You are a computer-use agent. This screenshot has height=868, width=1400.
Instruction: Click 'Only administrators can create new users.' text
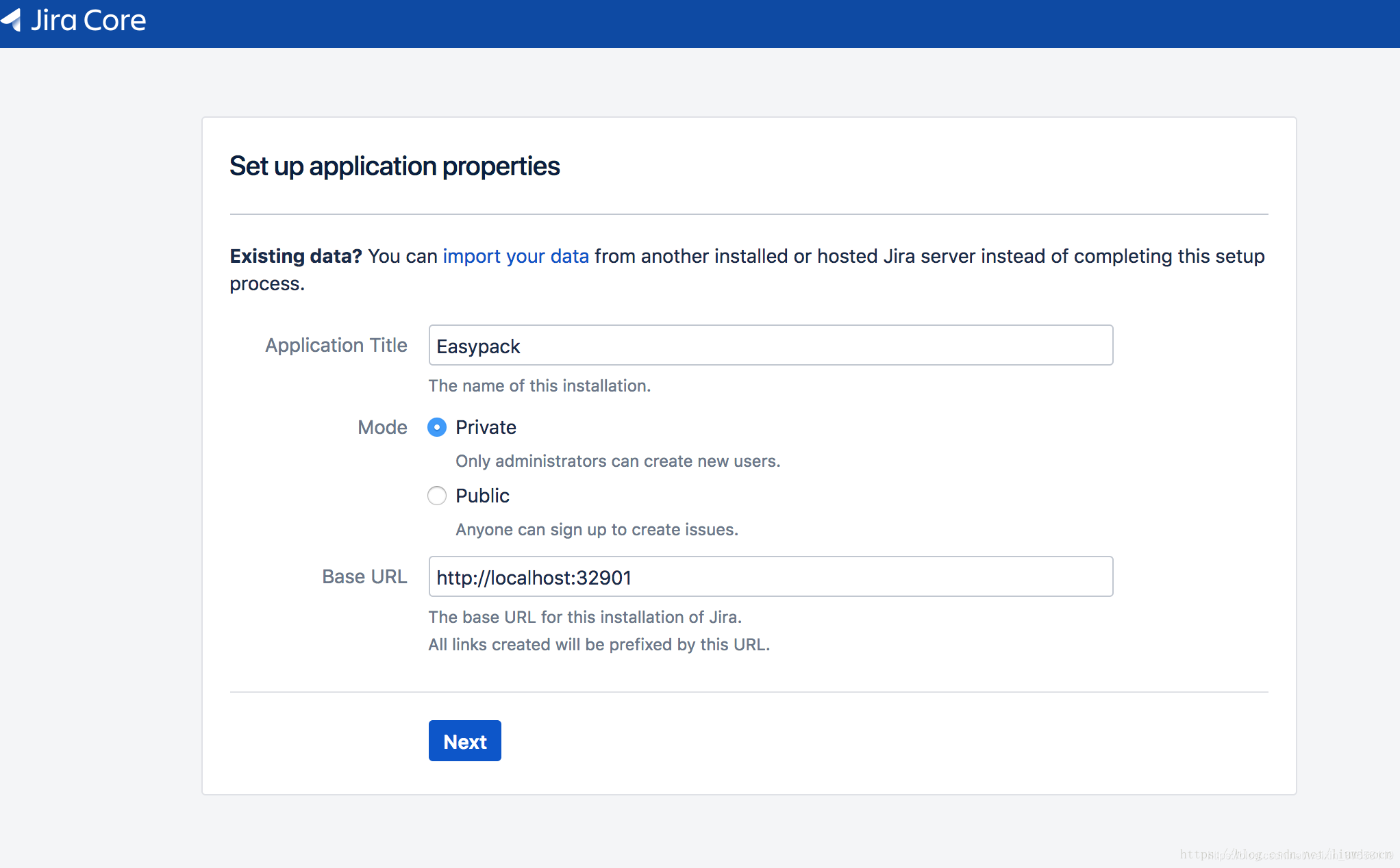click(x=618, y=461)
